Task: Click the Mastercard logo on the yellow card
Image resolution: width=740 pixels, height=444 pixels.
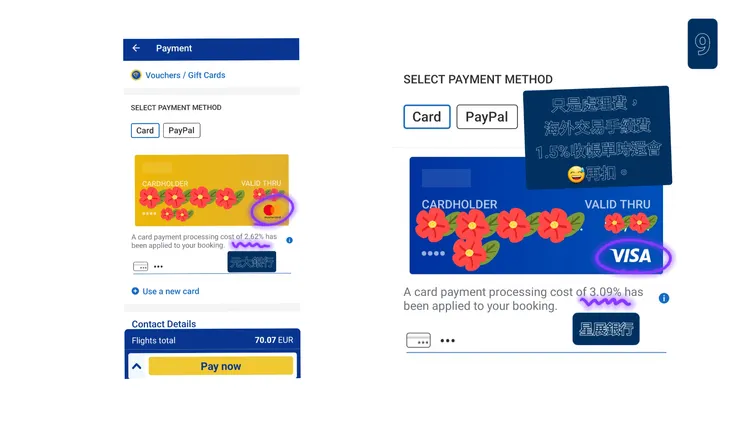Action: point(268,212)
